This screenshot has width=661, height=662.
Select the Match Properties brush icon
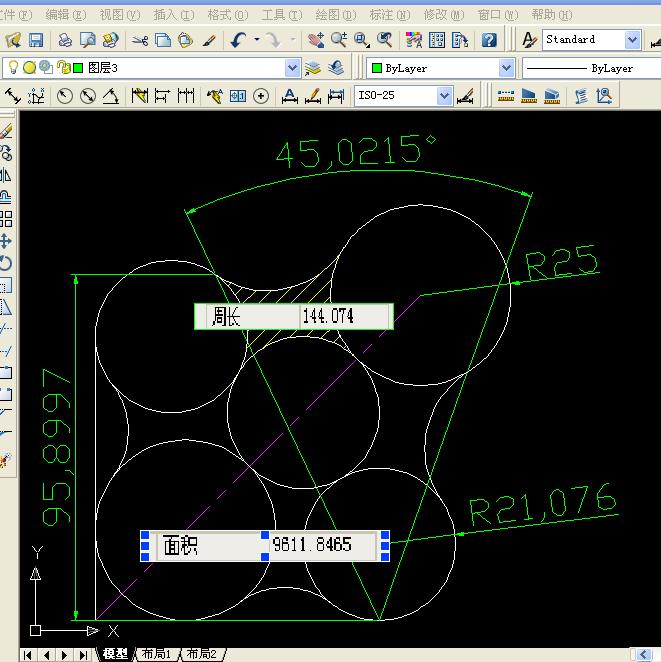pyautogui.click(x=209, y=41)
